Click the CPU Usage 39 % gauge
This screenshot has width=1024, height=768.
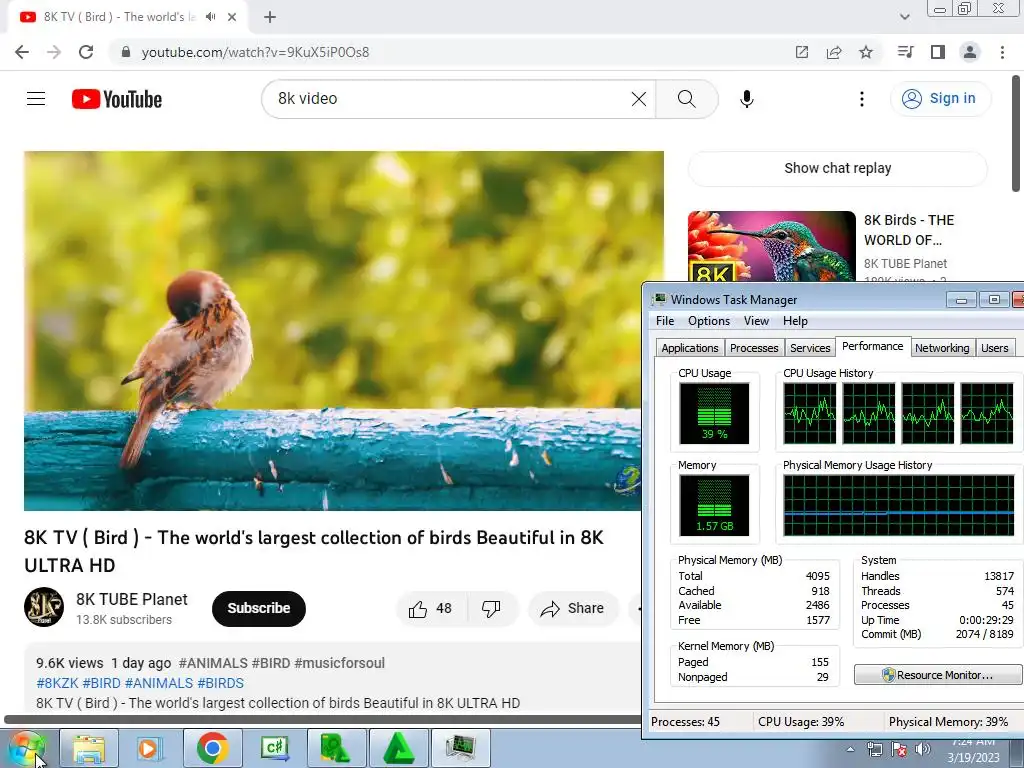pyautogui.click(x=714, y=413)
